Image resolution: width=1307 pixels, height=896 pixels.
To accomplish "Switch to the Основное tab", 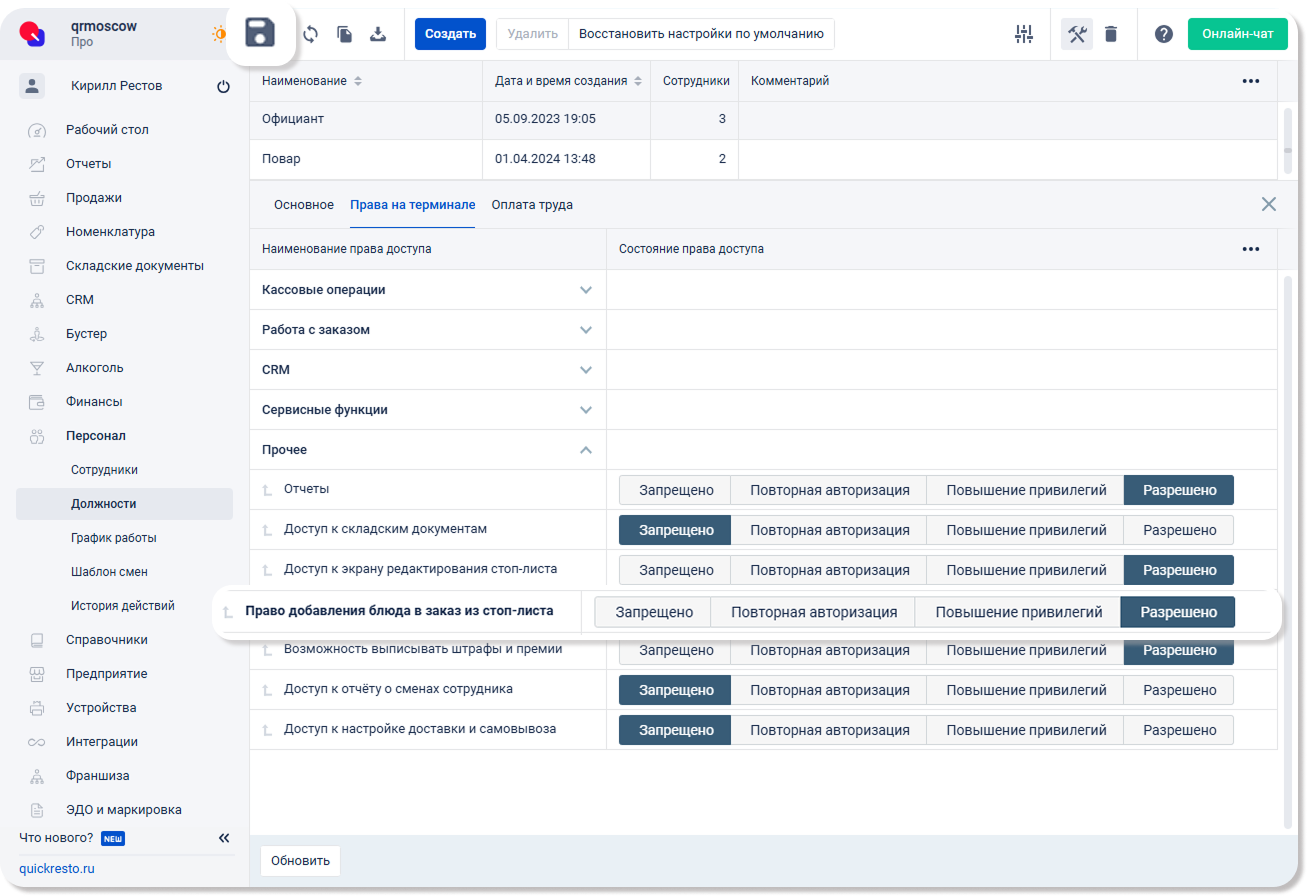I will 304,205.
